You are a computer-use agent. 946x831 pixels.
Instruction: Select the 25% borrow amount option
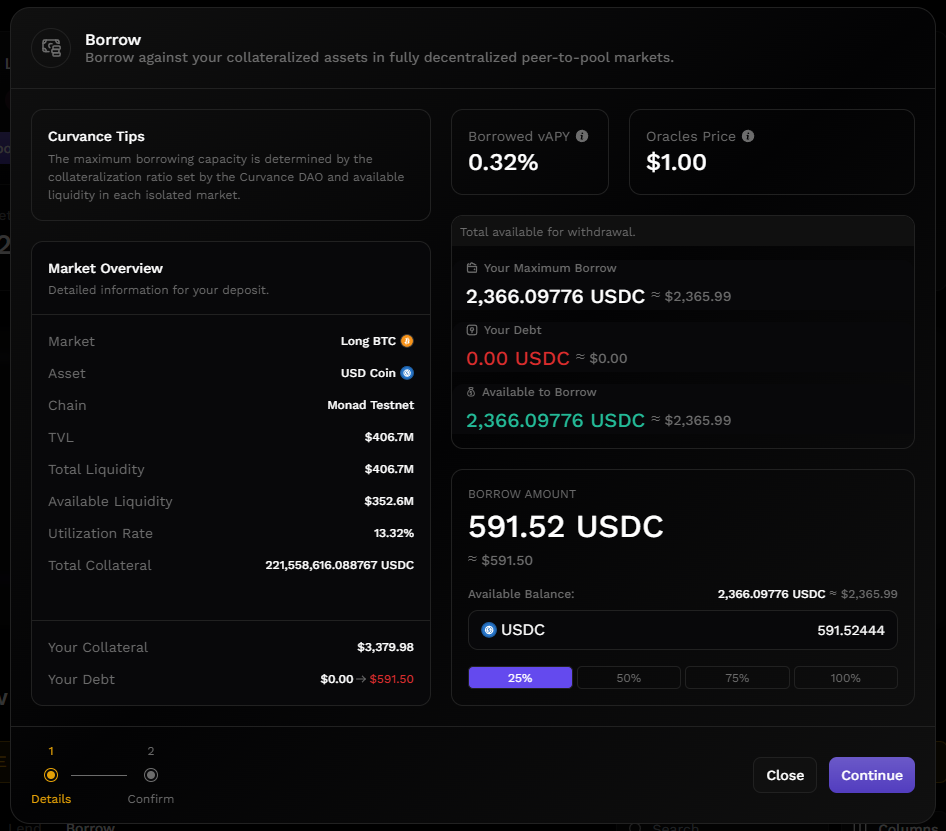(x=520, y=678)
